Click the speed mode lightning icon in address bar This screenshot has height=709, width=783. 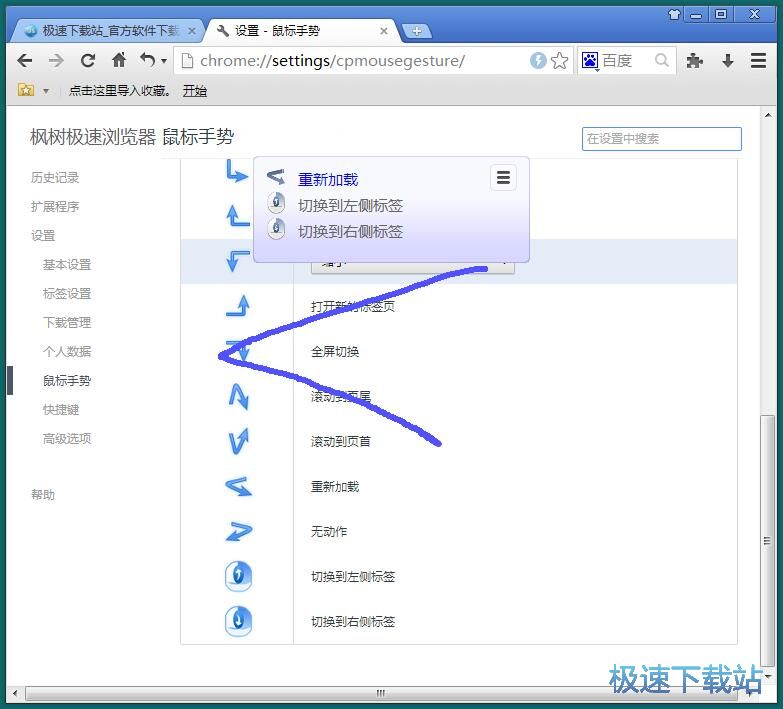coord(538,61)
